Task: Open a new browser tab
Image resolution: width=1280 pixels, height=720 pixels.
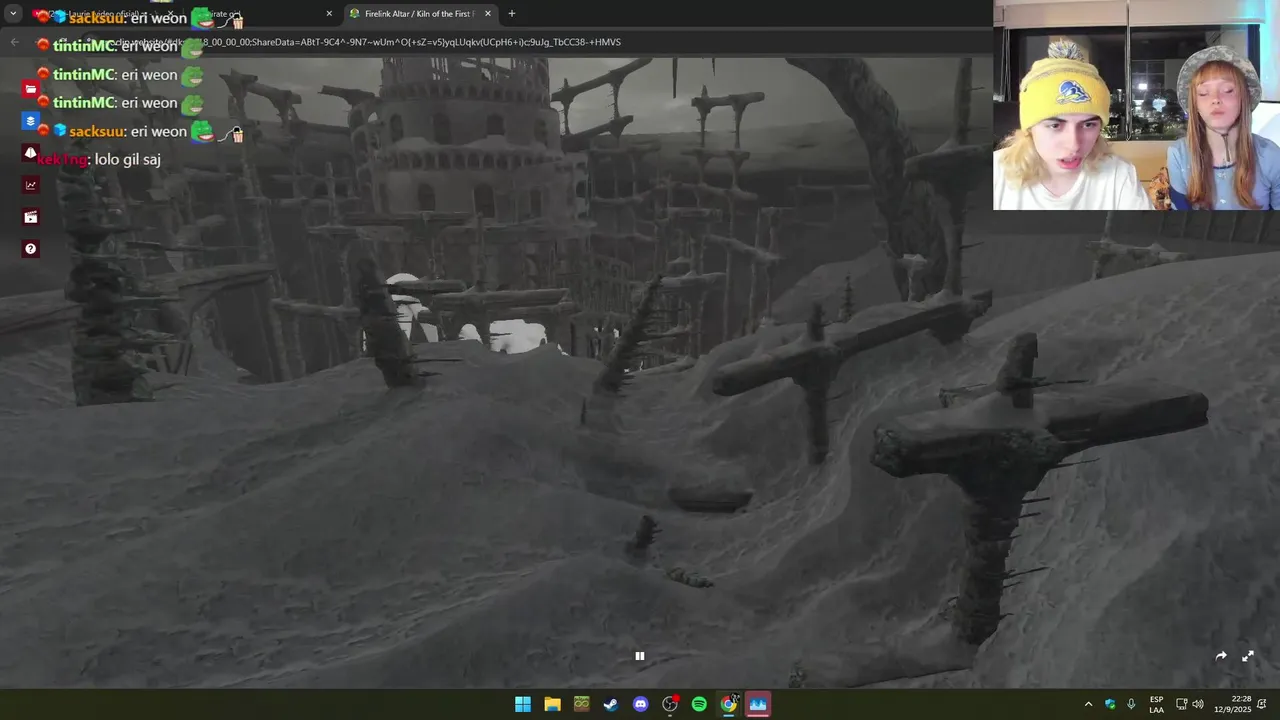Action: 512,14
